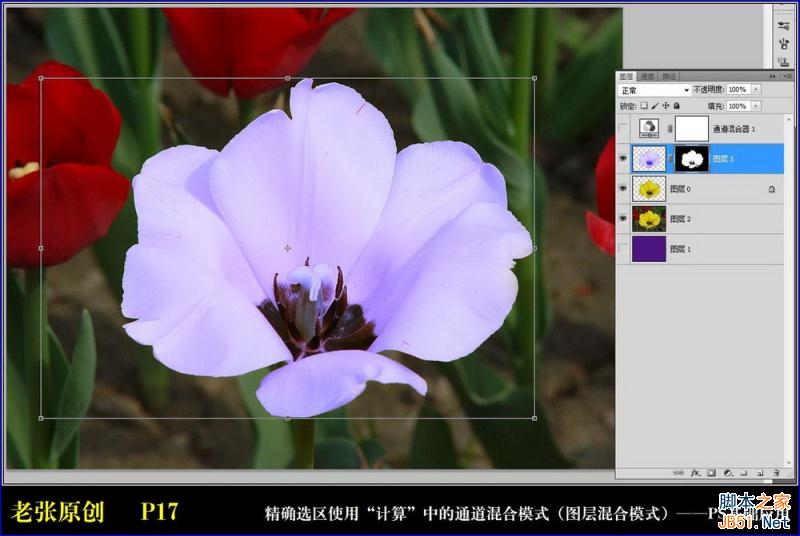Click the bottom-right transform handle
Viewport: 800px width, 536px height.
click(534, 418)
